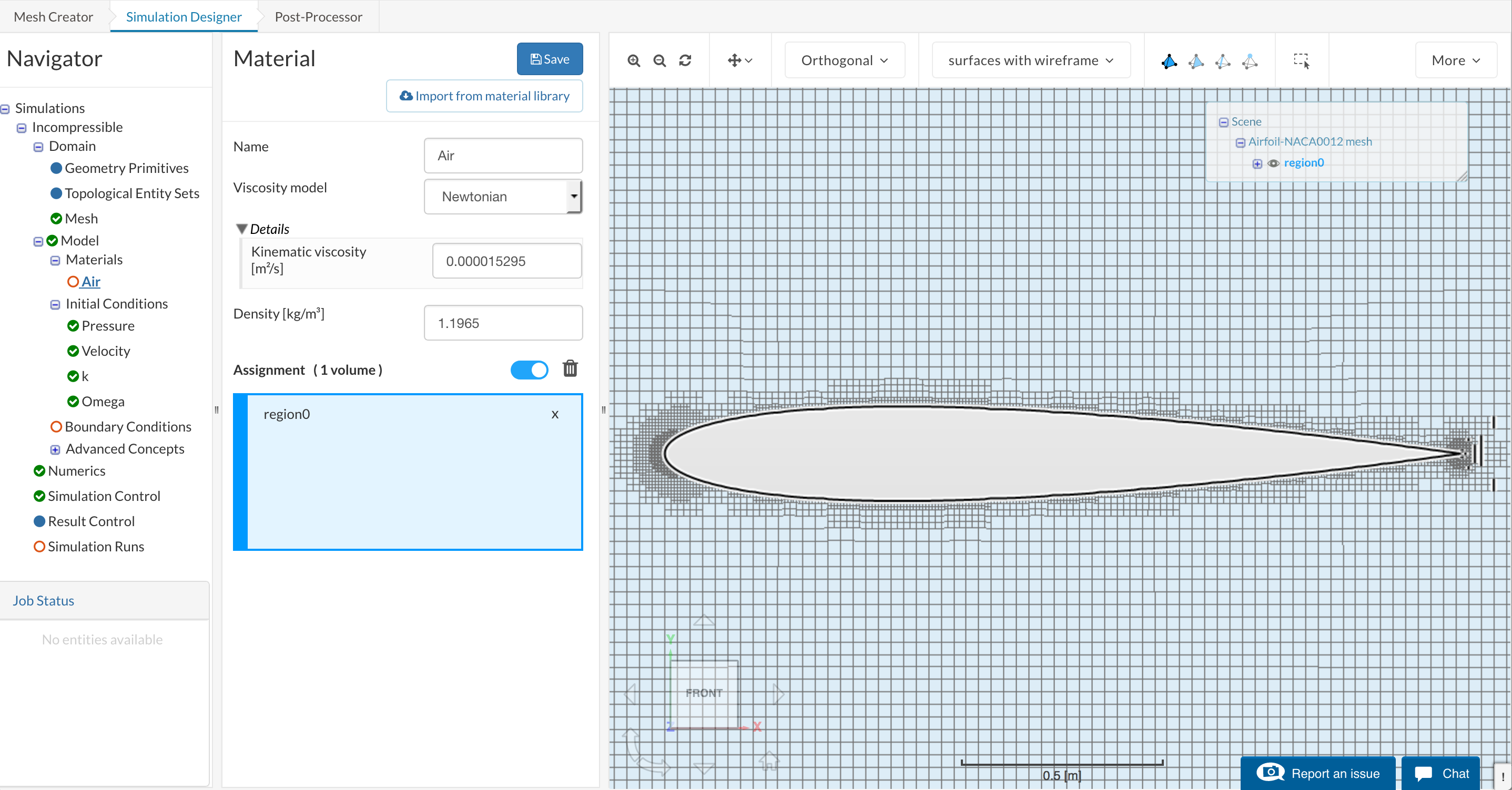Click the zoom in magnifier icon

coord(633,60)
